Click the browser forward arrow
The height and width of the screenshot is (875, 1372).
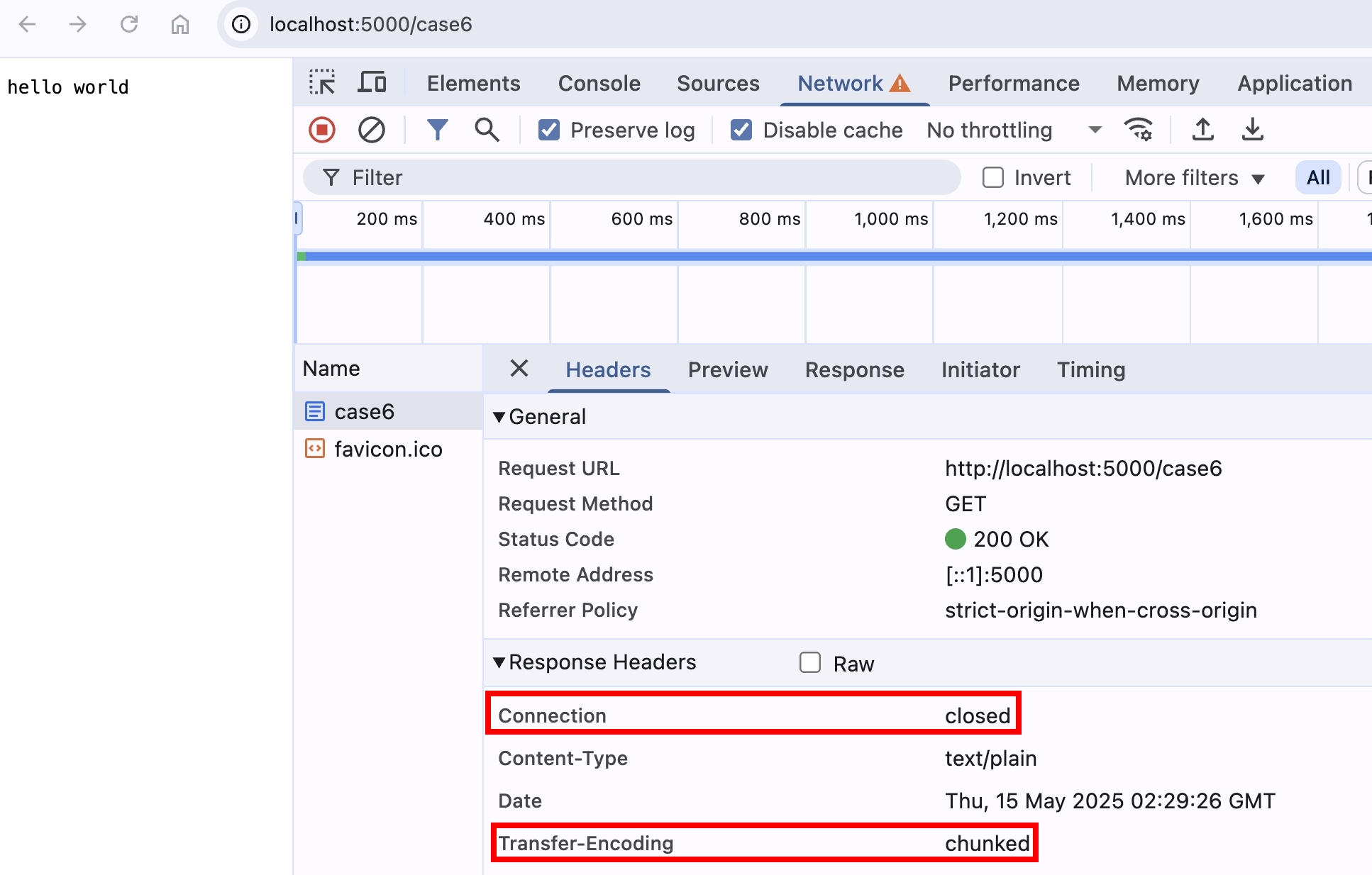point(77,24)
